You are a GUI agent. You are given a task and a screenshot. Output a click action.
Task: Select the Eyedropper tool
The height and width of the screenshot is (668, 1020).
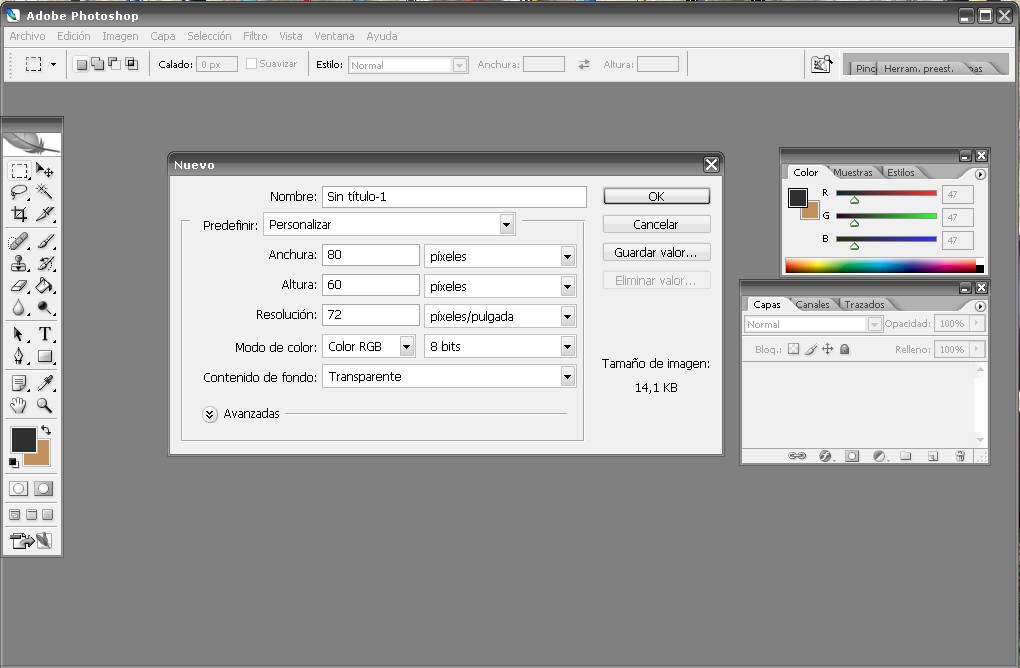[44, 384]
